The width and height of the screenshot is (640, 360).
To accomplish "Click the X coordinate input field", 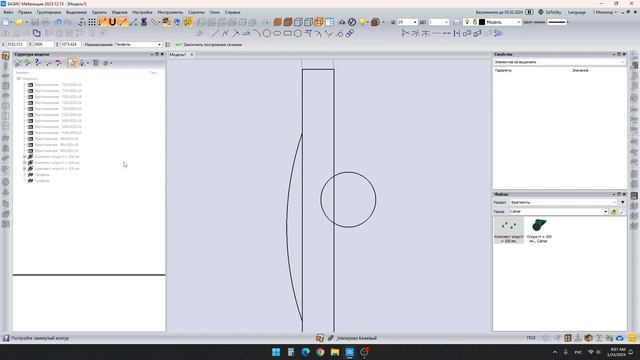I will click(17, 44).
